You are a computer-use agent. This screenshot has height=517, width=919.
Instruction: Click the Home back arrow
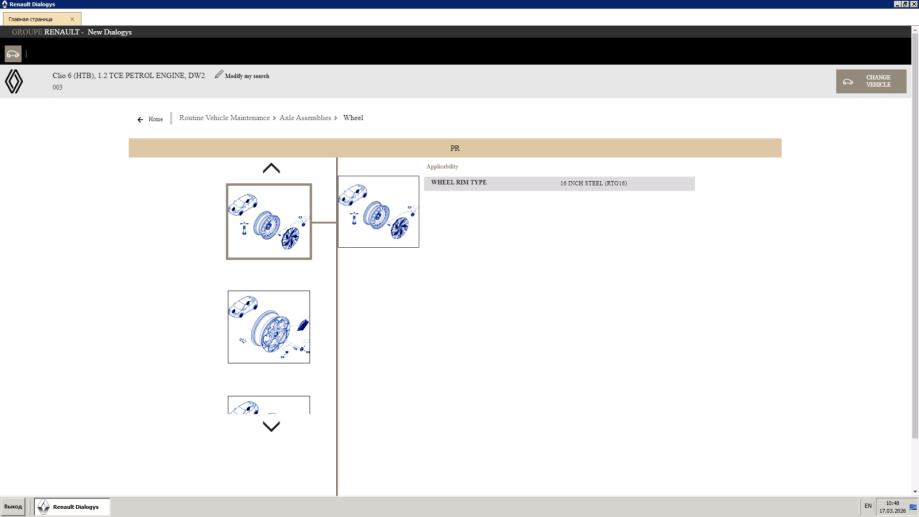tap(140, 119)
